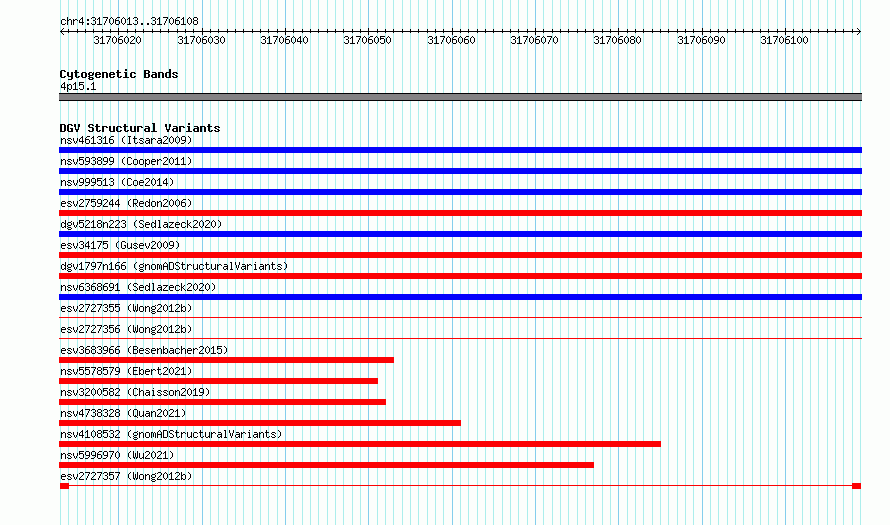The width and height of the screenshot is (890, 525).
Task: Click red bar under nsv4738328 (Quan2021)
Action: click(260, 423)
